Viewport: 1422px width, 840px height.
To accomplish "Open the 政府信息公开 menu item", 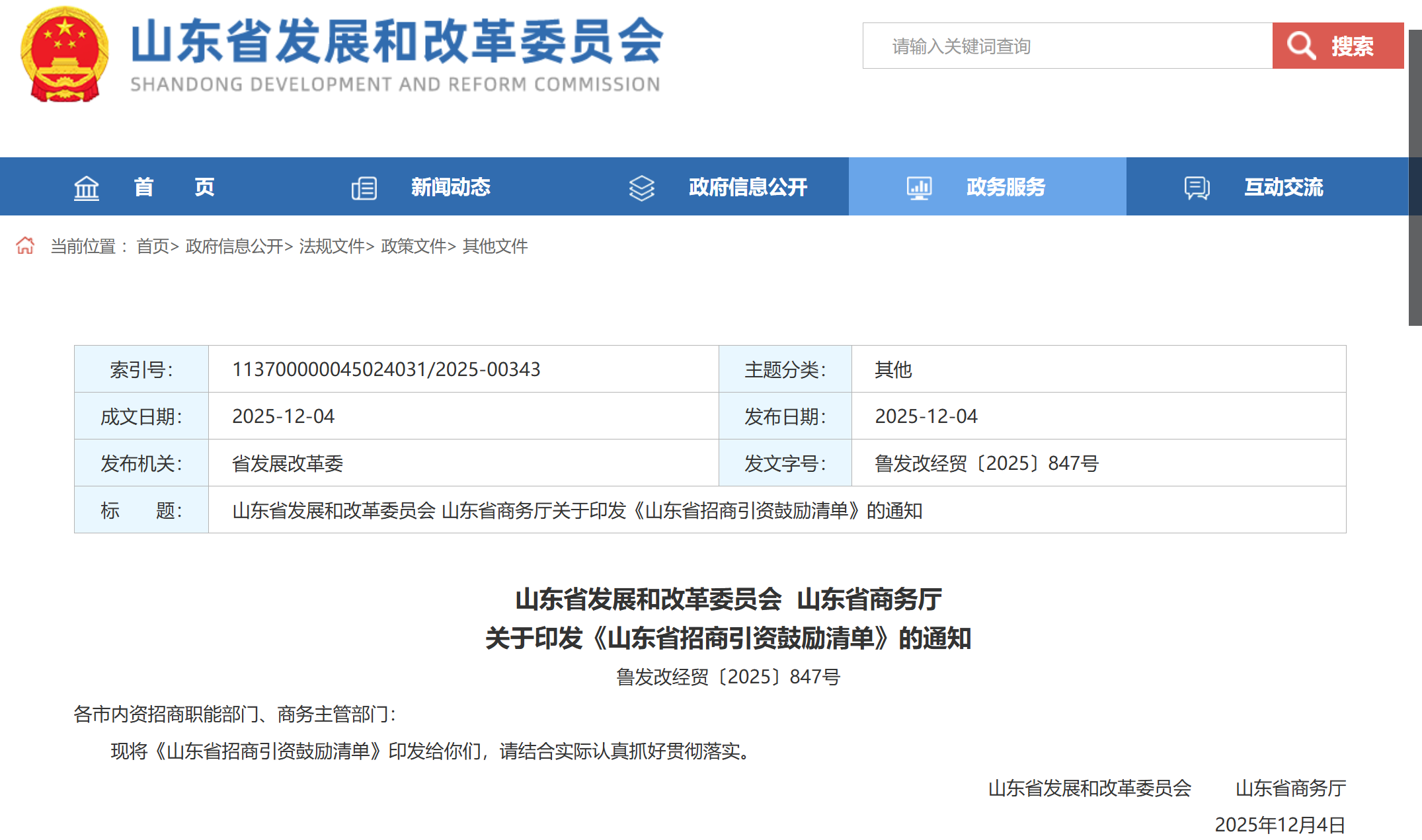I will [x=748, y=187].
